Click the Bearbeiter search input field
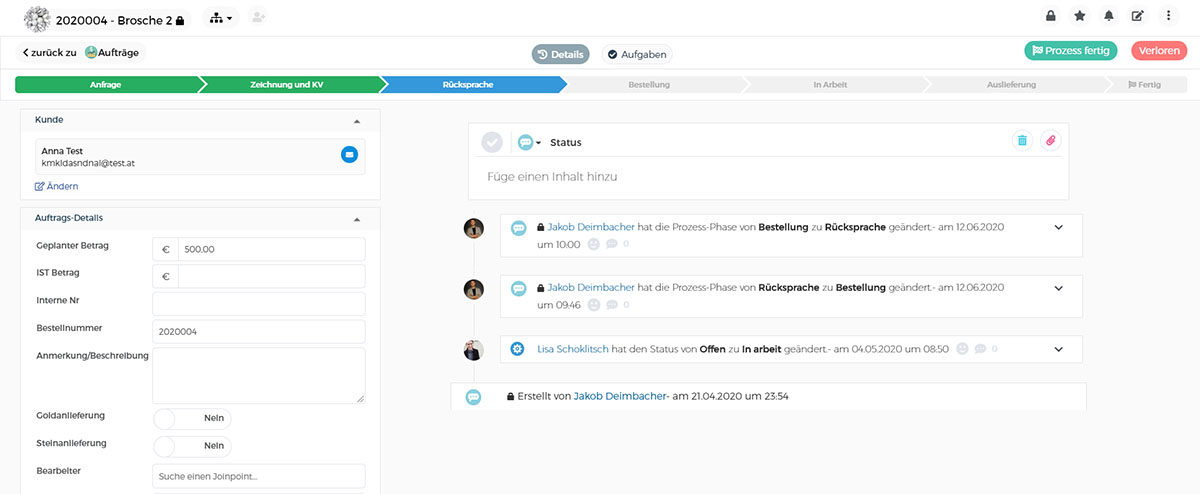Screen dimensions: 1200x494 pyautogui.click(x=259, y=476)
